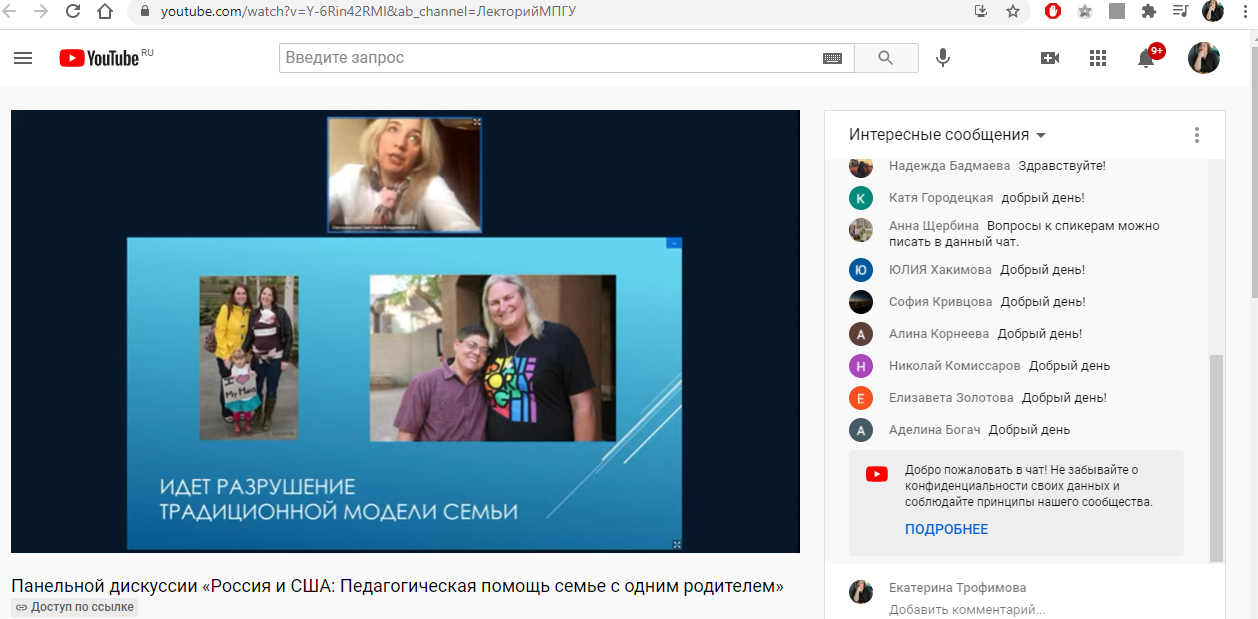Open the chat three-dot options menu
The image size is (1258, 619).
[x=1196, y=135]
